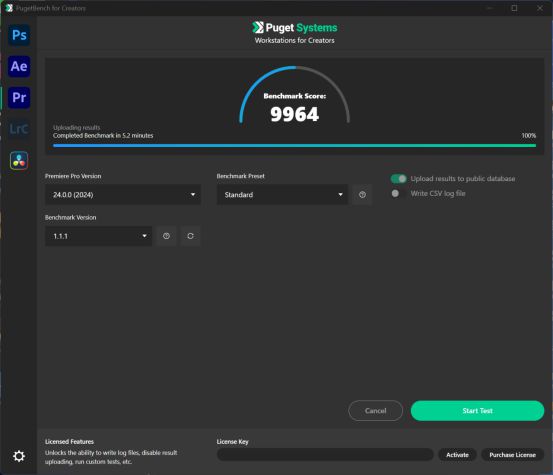Switch to Premiere Pro benchmark icon
Screen dimensions: 553x475
tap(19, 98)
